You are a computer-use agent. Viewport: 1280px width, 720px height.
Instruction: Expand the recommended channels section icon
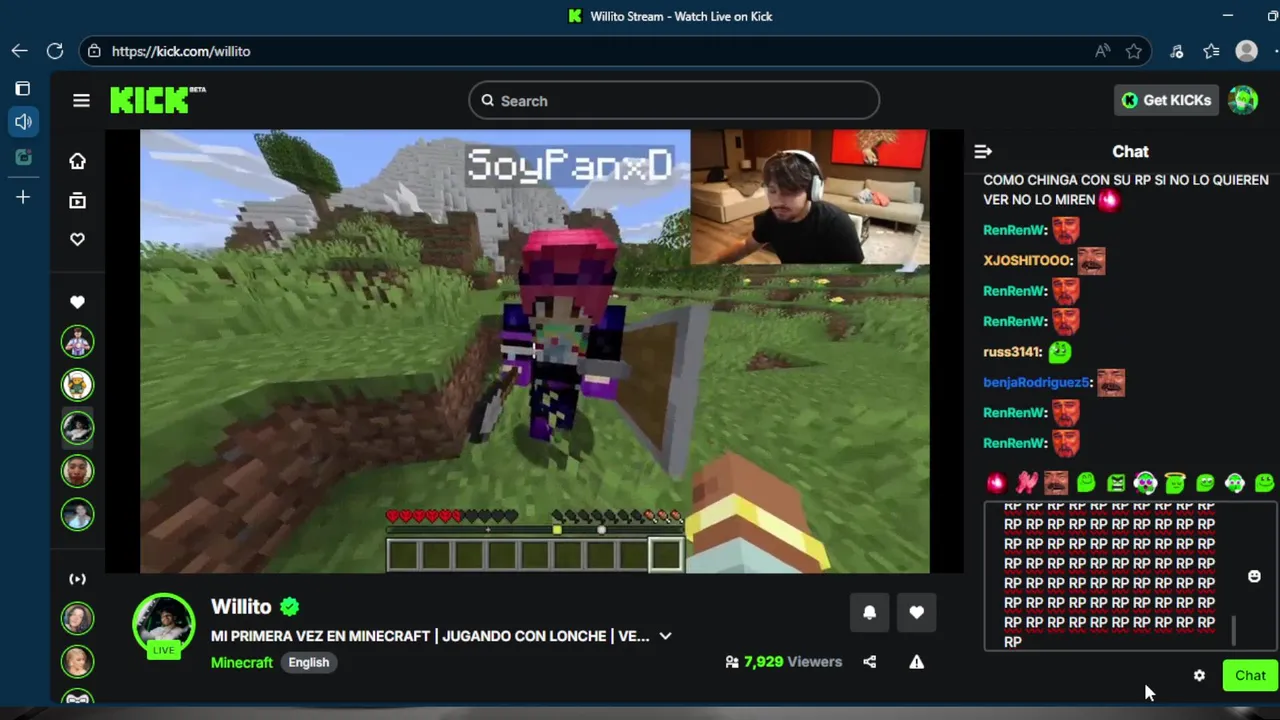(77, 579)
